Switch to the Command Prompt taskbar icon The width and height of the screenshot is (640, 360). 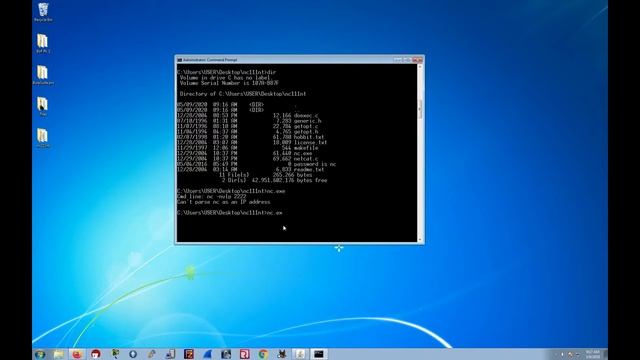click(319, 354)
